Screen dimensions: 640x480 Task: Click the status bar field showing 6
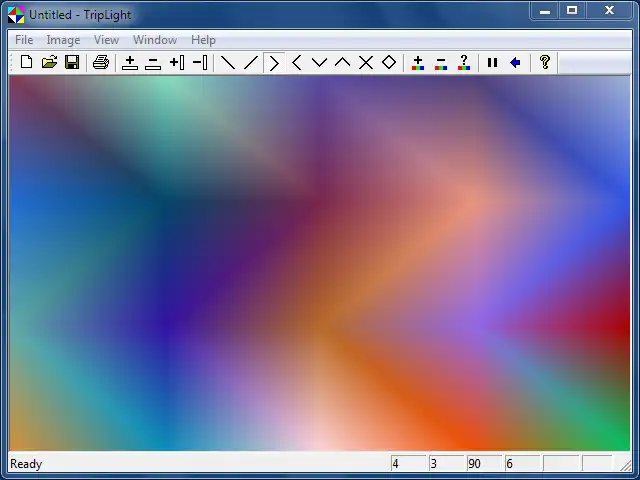522,464
